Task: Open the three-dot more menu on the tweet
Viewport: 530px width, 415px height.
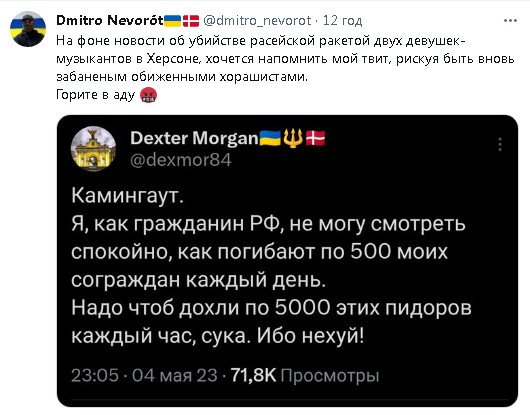Action: click(x=510, y=21)
